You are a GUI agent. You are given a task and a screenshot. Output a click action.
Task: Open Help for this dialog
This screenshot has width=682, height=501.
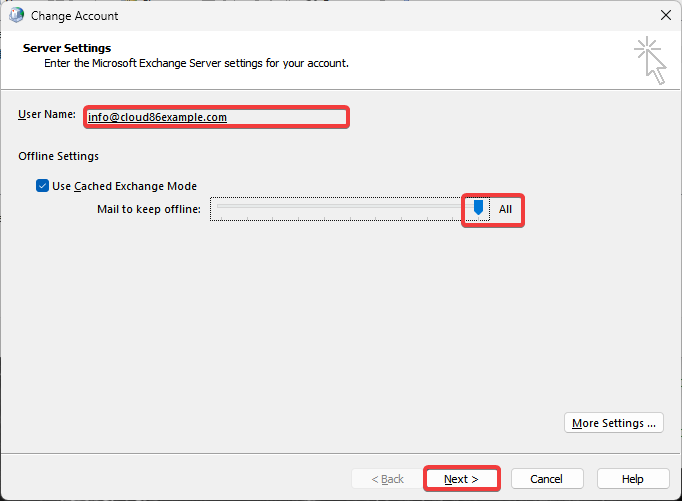[x=632, y=479]
